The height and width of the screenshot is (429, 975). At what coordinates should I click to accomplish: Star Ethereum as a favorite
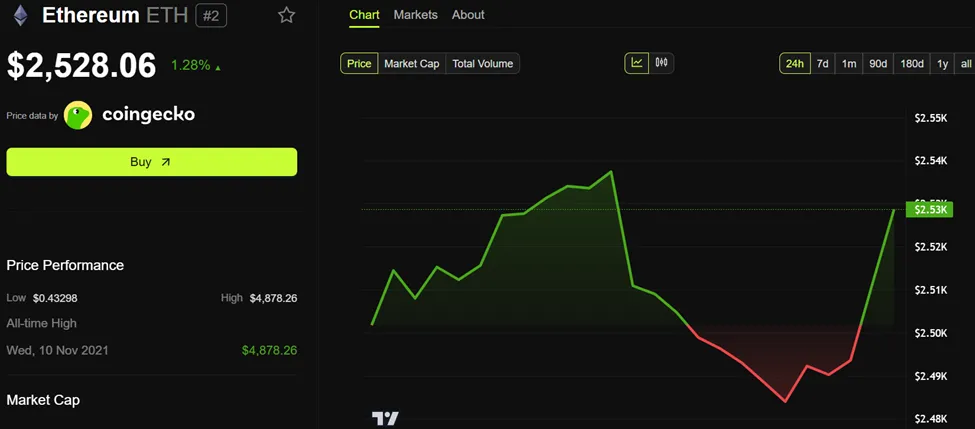[x=287, y=15]
